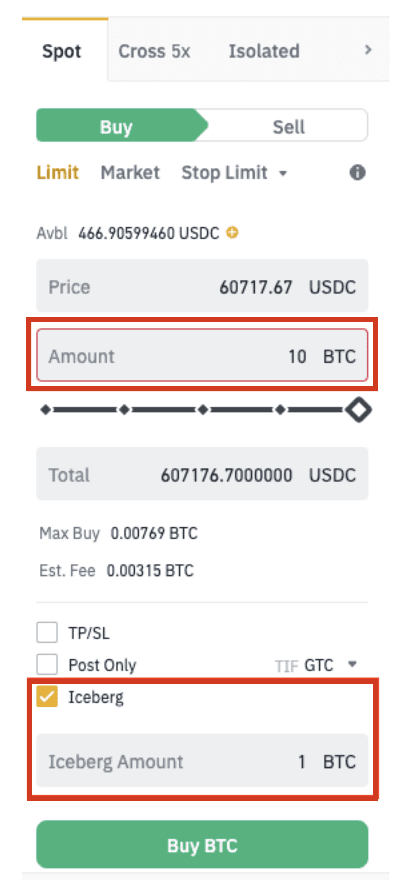Image resolution: width=398 pixels, height=882 pixels.
Task: Click the yellow plus deposit icon
Action: [232, 232]
